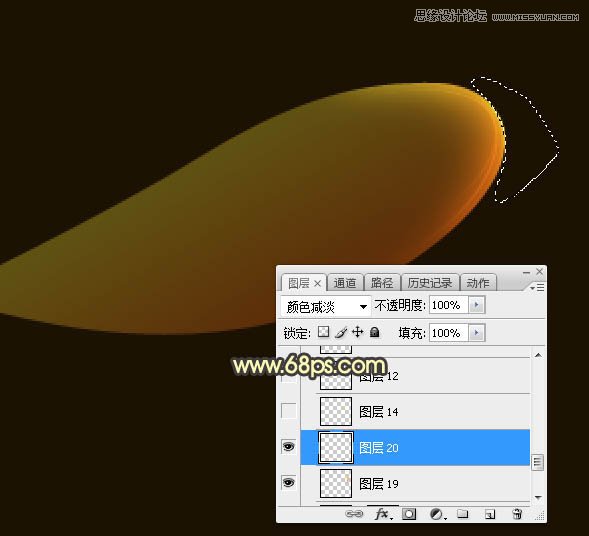
Task: Click thumbnail of 图层 14
Action: coord(336,411)
